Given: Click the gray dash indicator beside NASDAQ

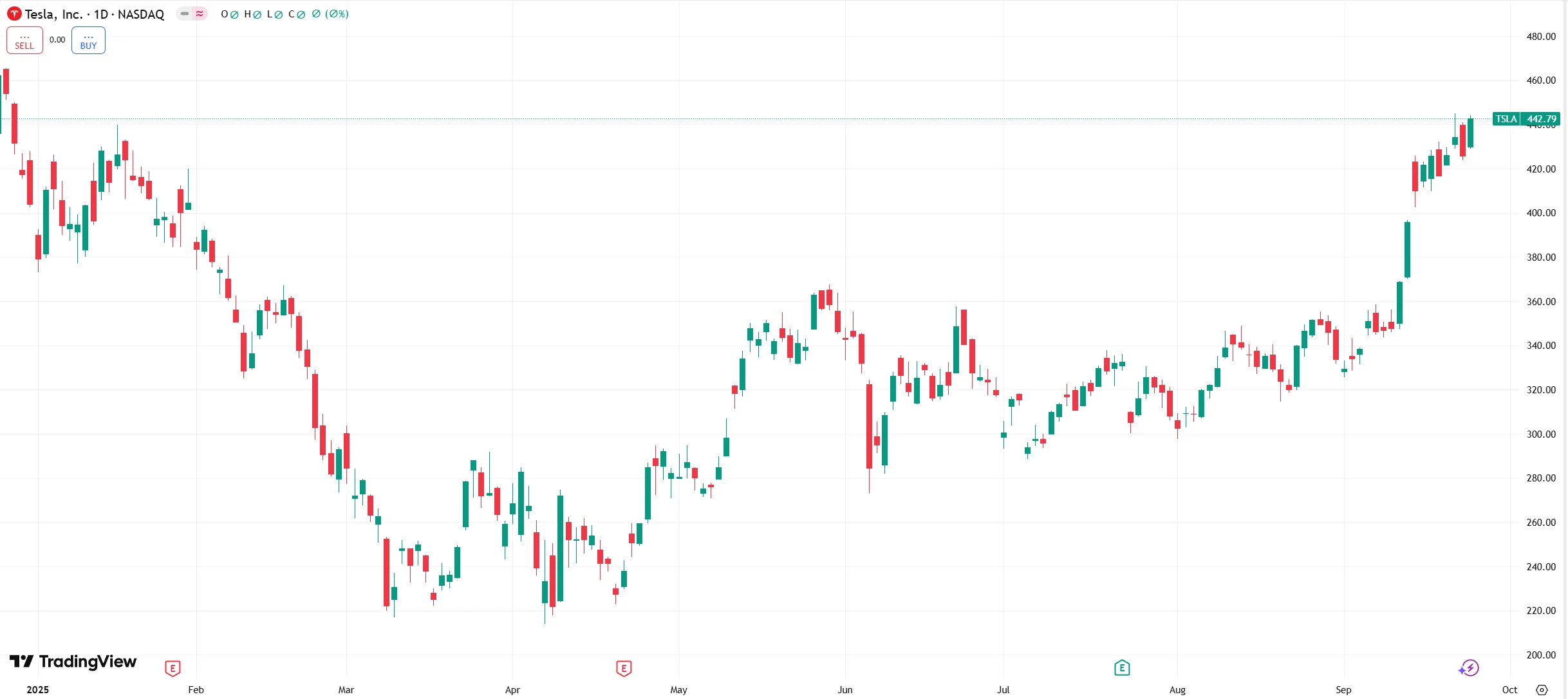Looking at the screenshot, I should pos(185,14).
